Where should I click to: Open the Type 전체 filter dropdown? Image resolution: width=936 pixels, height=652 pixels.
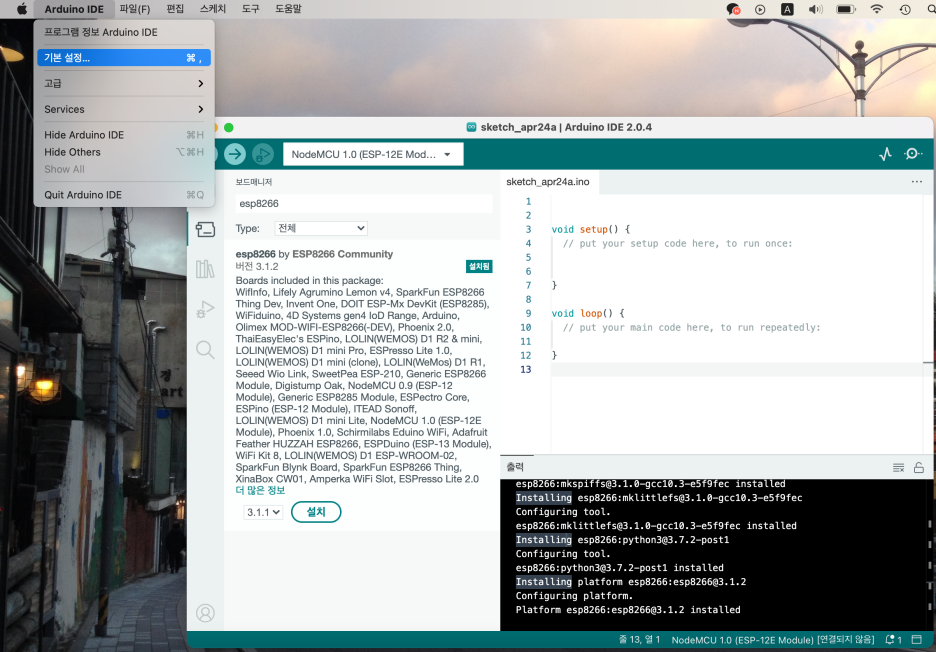[x=321, y=228]
